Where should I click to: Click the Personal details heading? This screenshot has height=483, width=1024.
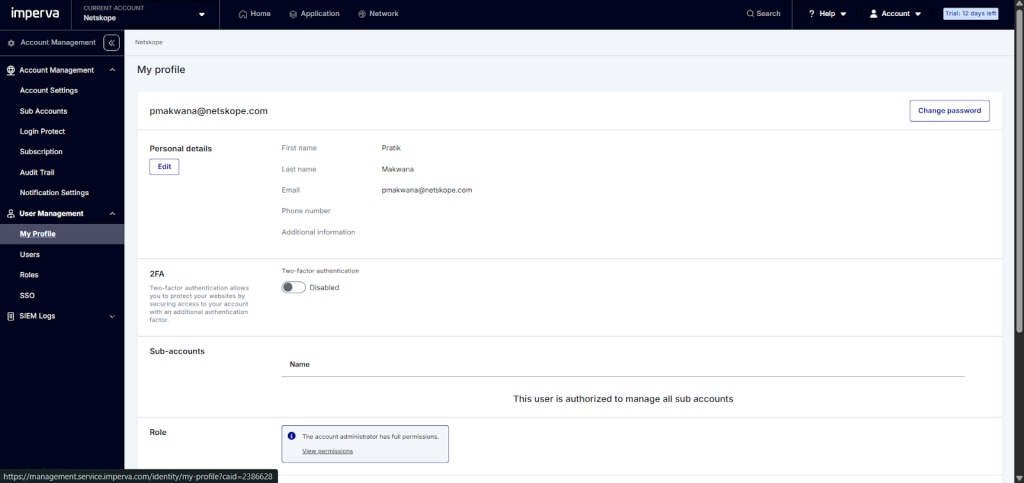tap(181, 148)
